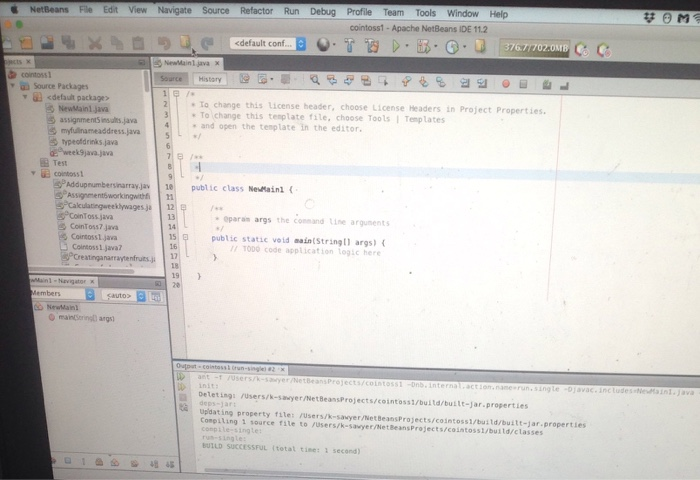Click the New Project icon
The height and width of the screenshot is (480, 700).
pos(26,42)
